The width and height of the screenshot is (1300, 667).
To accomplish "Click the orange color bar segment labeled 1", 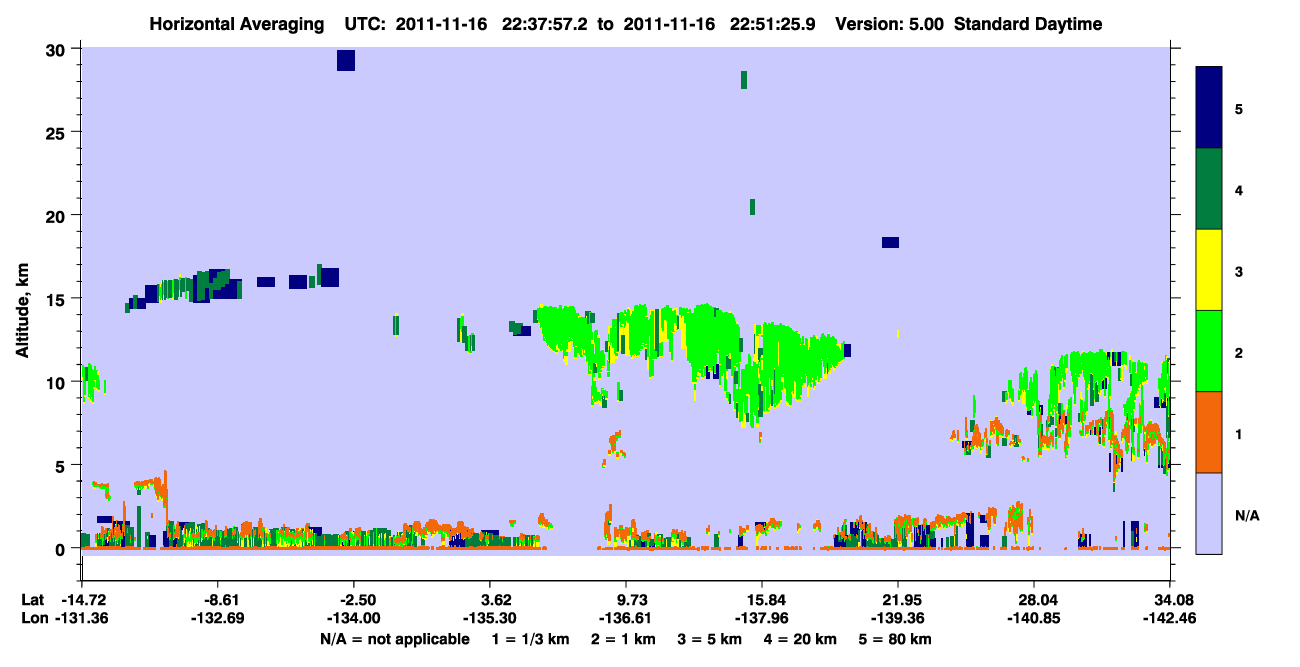I will (x=1209, y=432).
